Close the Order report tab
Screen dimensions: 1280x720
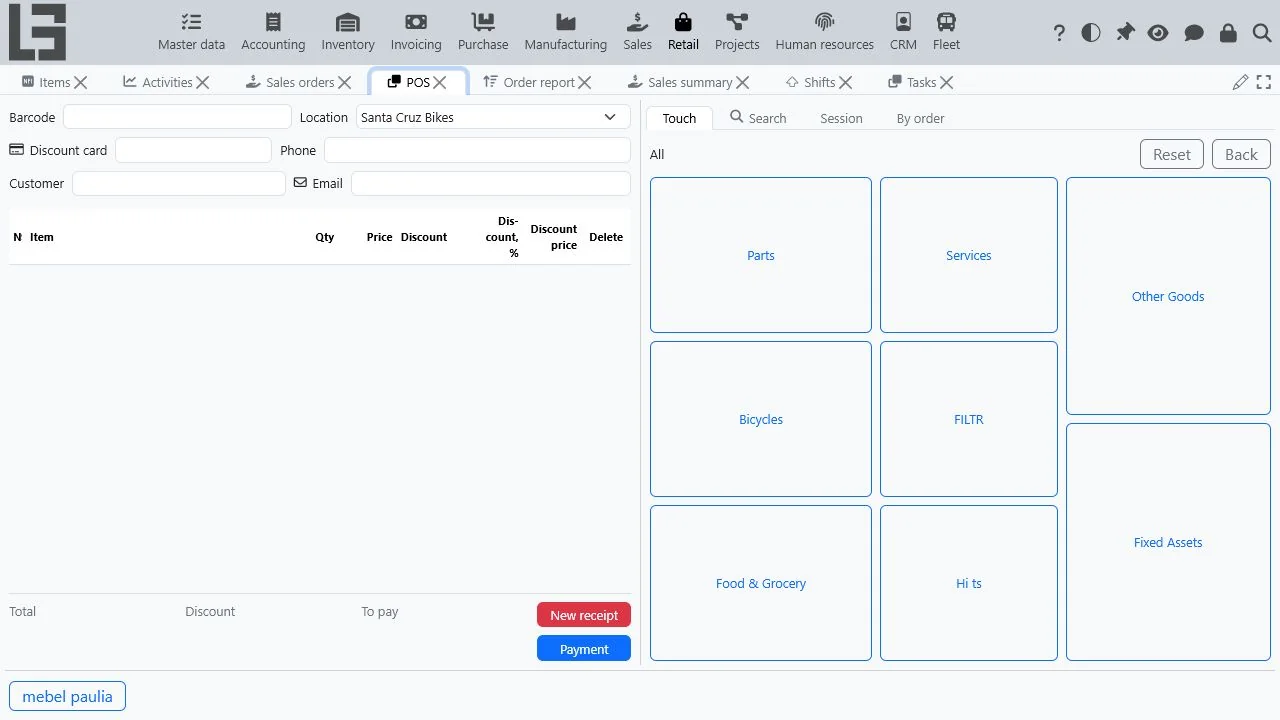tap(585, 83)
